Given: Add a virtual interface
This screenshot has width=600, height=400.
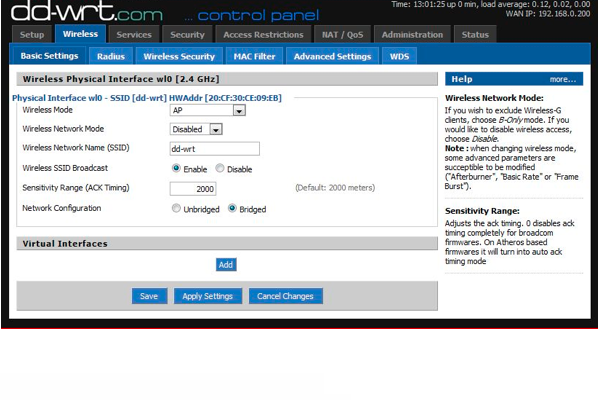Looking at the screenshot, I should [x=226, y=265].
